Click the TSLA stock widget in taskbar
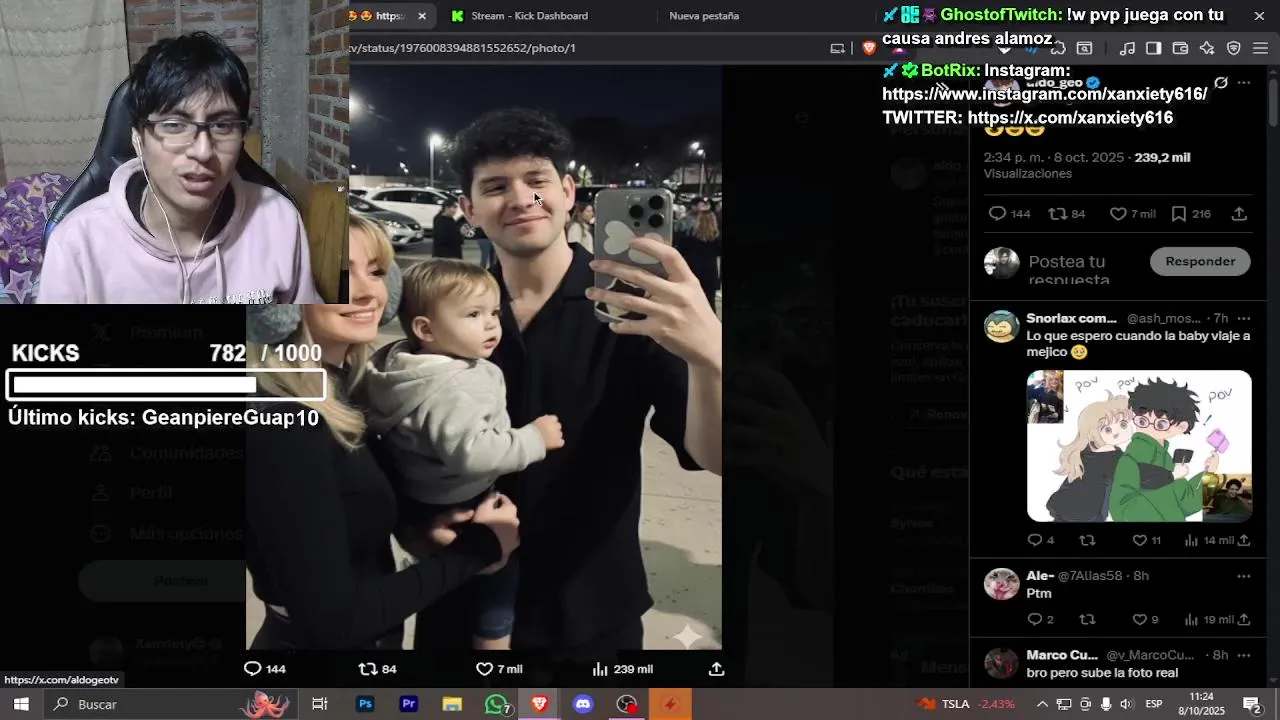 (x=966, y=704)
